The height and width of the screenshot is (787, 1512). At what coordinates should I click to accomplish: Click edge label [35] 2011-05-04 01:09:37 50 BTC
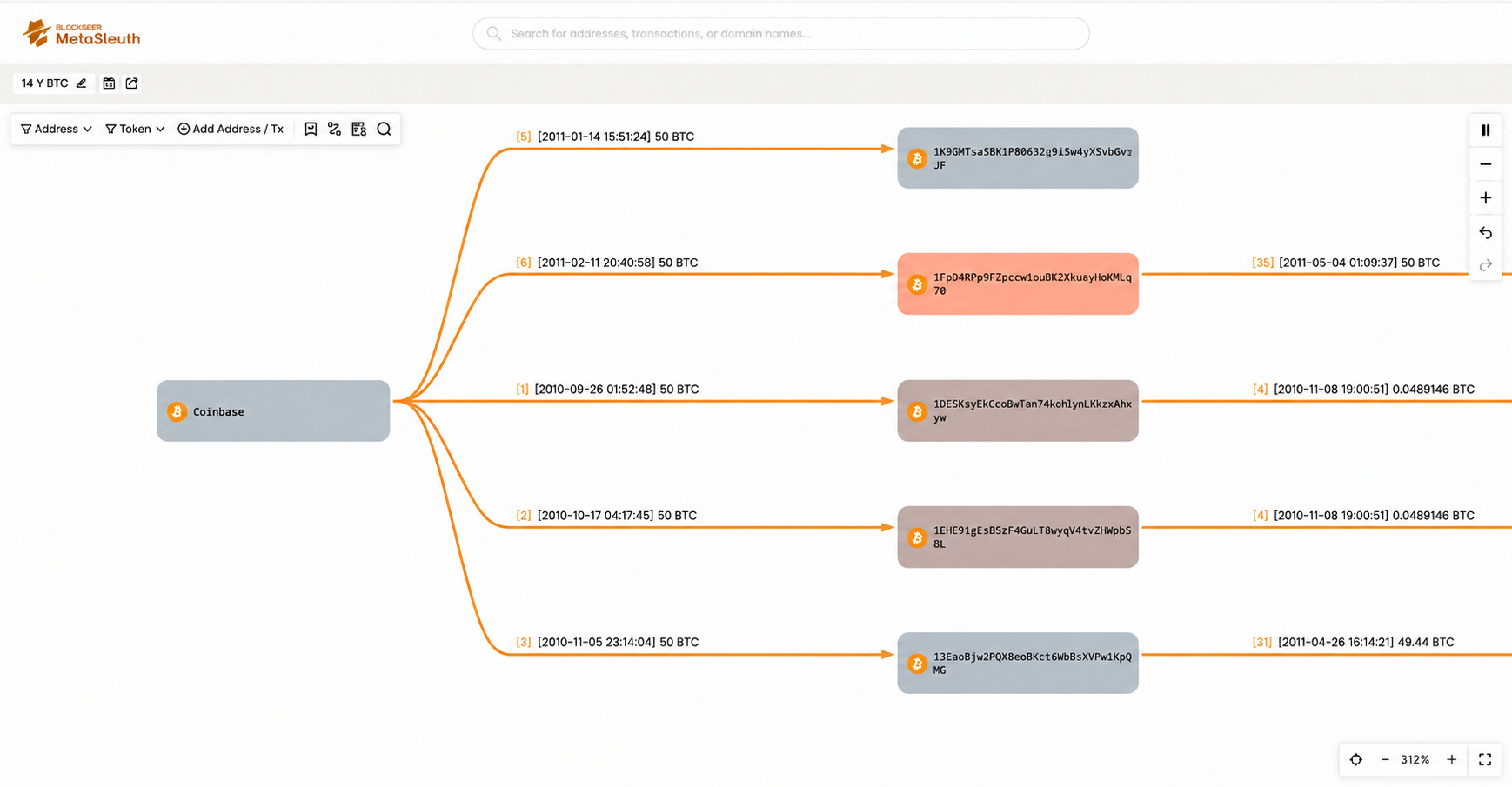tap(1346, 263)
